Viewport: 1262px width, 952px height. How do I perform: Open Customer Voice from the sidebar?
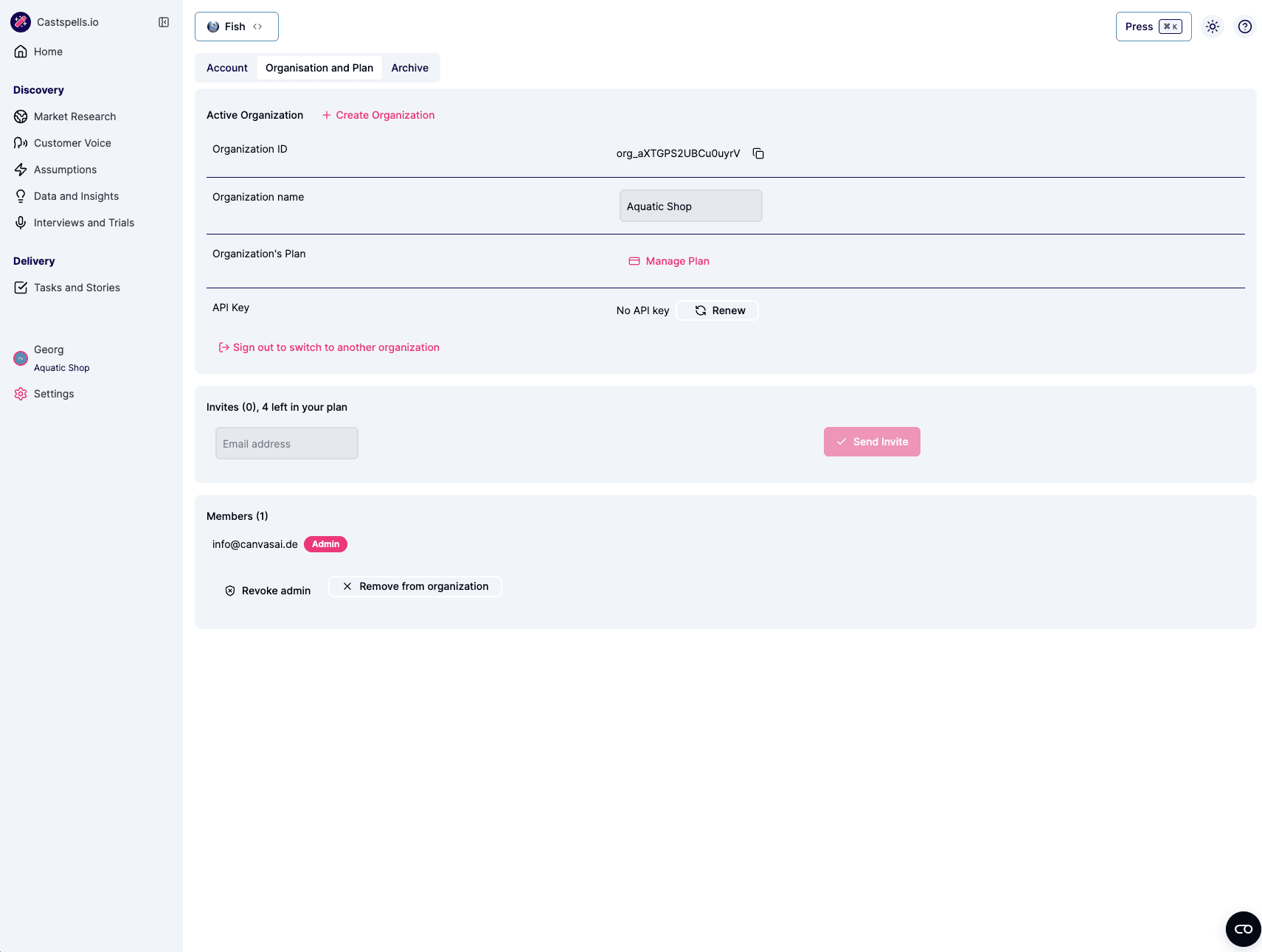(72, 142)
